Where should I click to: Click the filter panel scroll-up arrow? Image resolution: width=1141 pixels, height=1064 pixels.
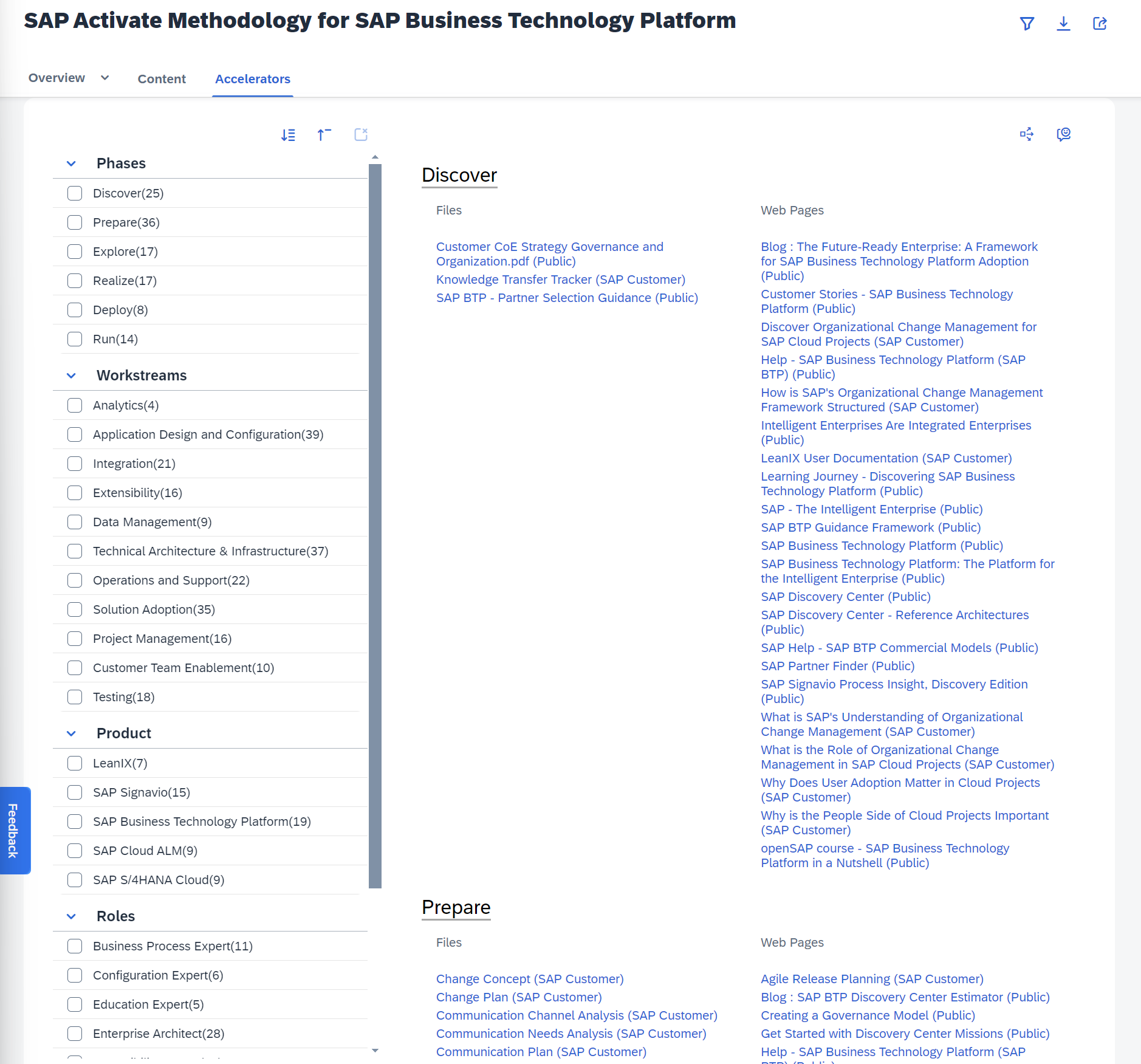click(x=375, y=157)
